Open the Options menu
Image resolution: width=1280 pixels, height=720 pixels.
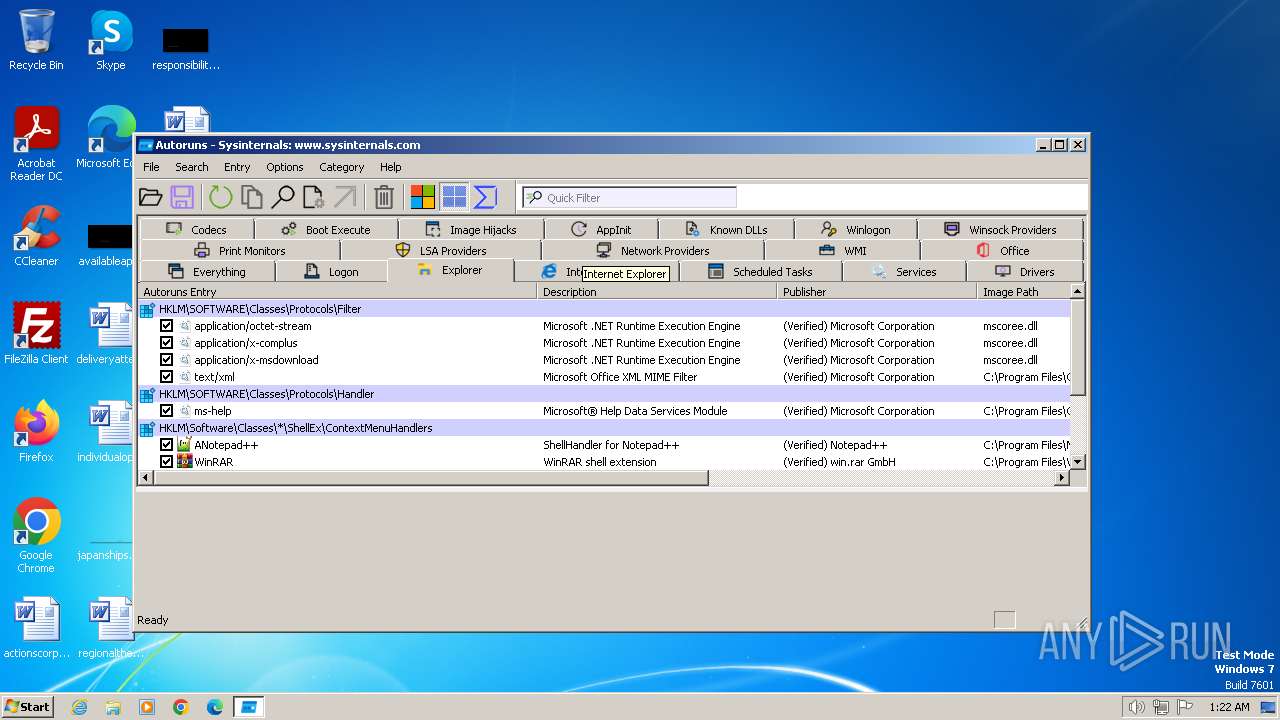click(x=285, y=167)
